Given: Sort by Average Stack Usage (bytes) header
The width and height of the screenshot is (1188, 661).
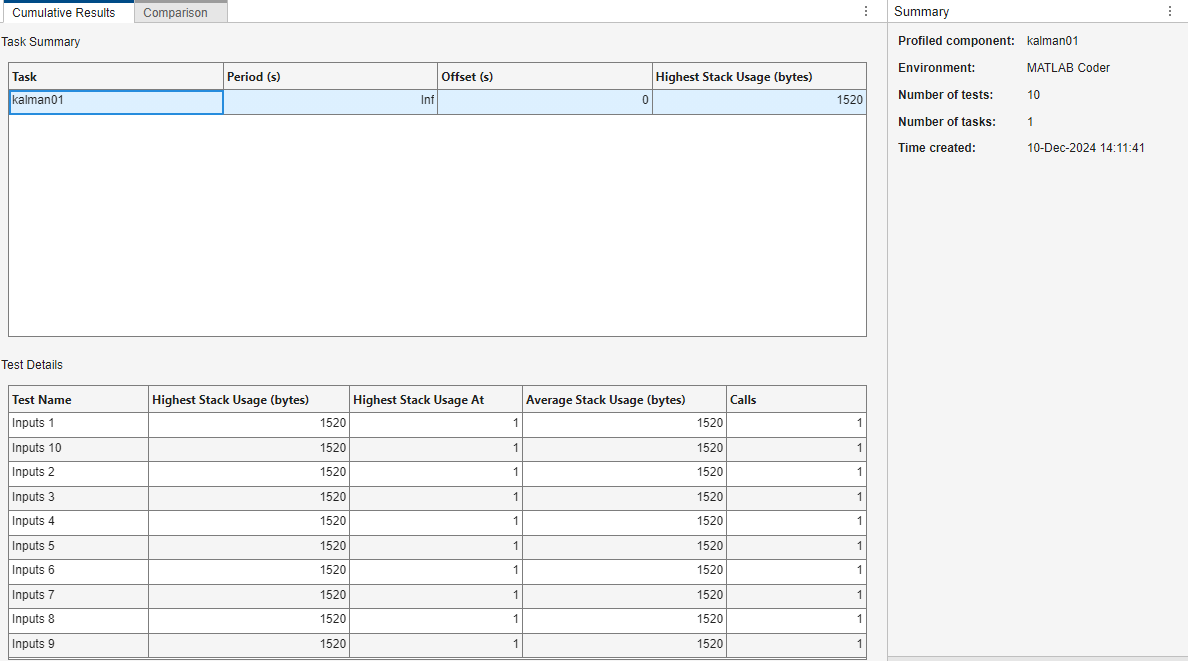Looking at the screenshot, I should [x=624, y=400].
